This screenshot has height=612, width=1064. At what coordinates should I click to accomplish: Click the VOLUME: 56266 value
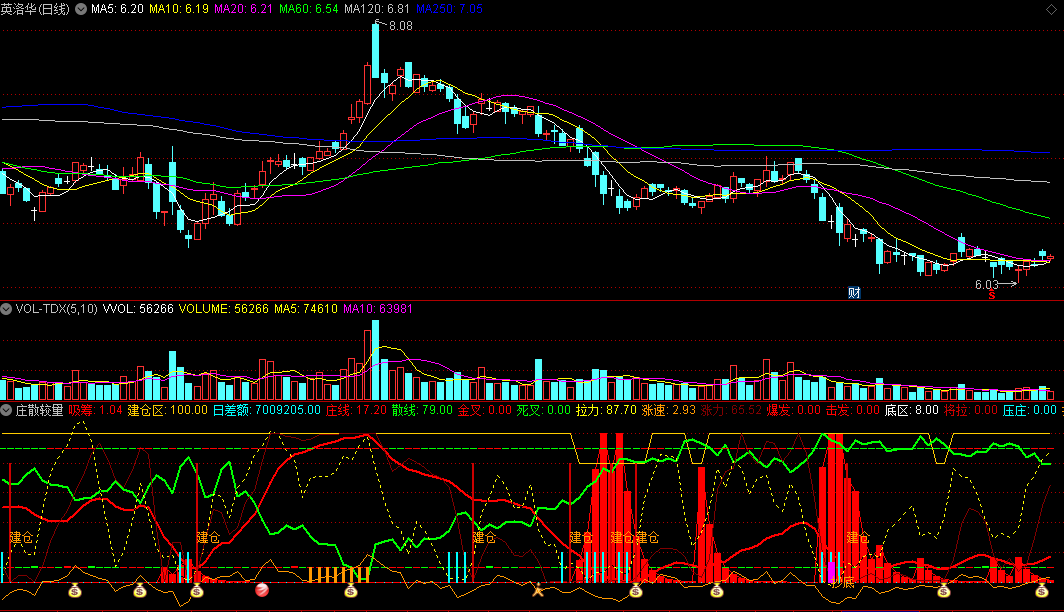pyautogui.click(x=223, y=309)
